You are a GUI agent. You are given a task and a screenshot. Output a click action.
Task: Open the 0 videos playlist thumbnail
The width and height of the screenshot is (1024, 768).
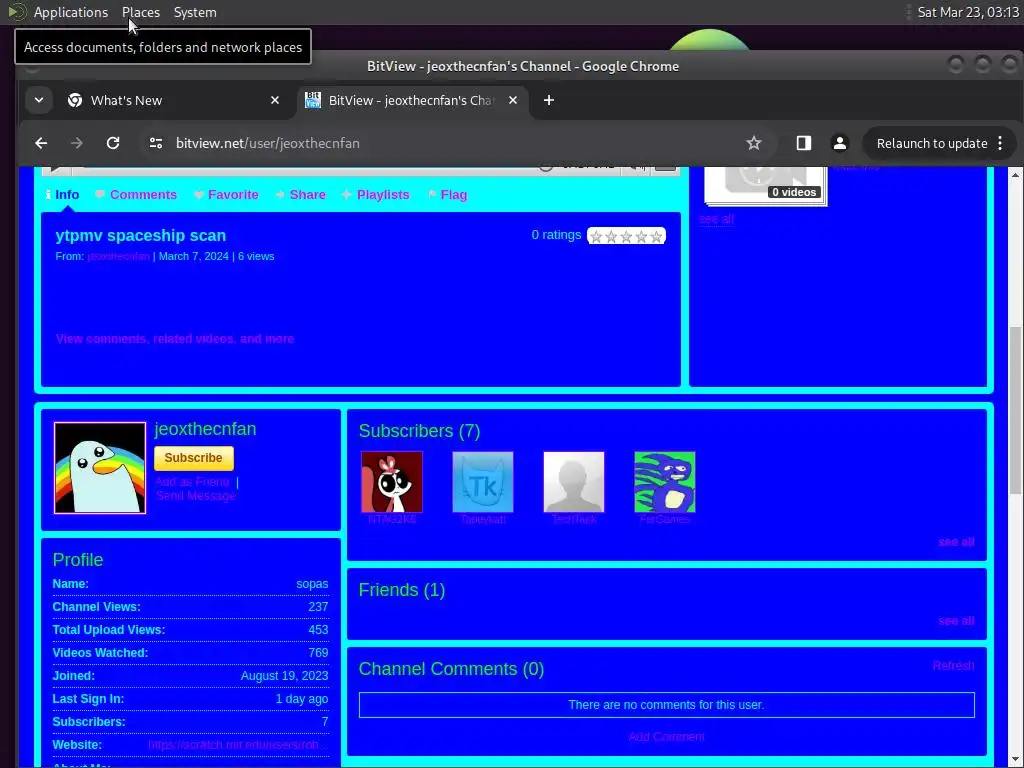765,185
